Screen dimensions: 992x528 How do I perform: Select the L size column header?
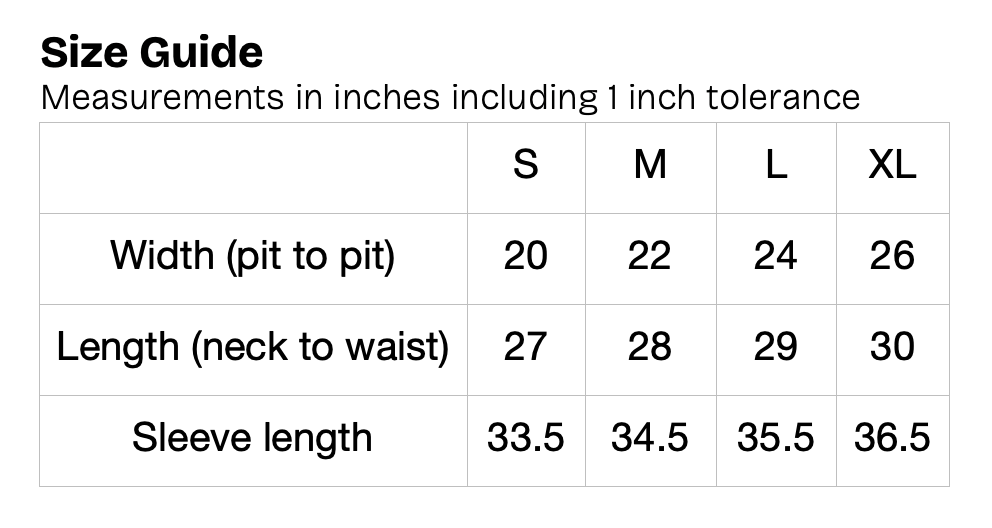click(x=775, y=166)
